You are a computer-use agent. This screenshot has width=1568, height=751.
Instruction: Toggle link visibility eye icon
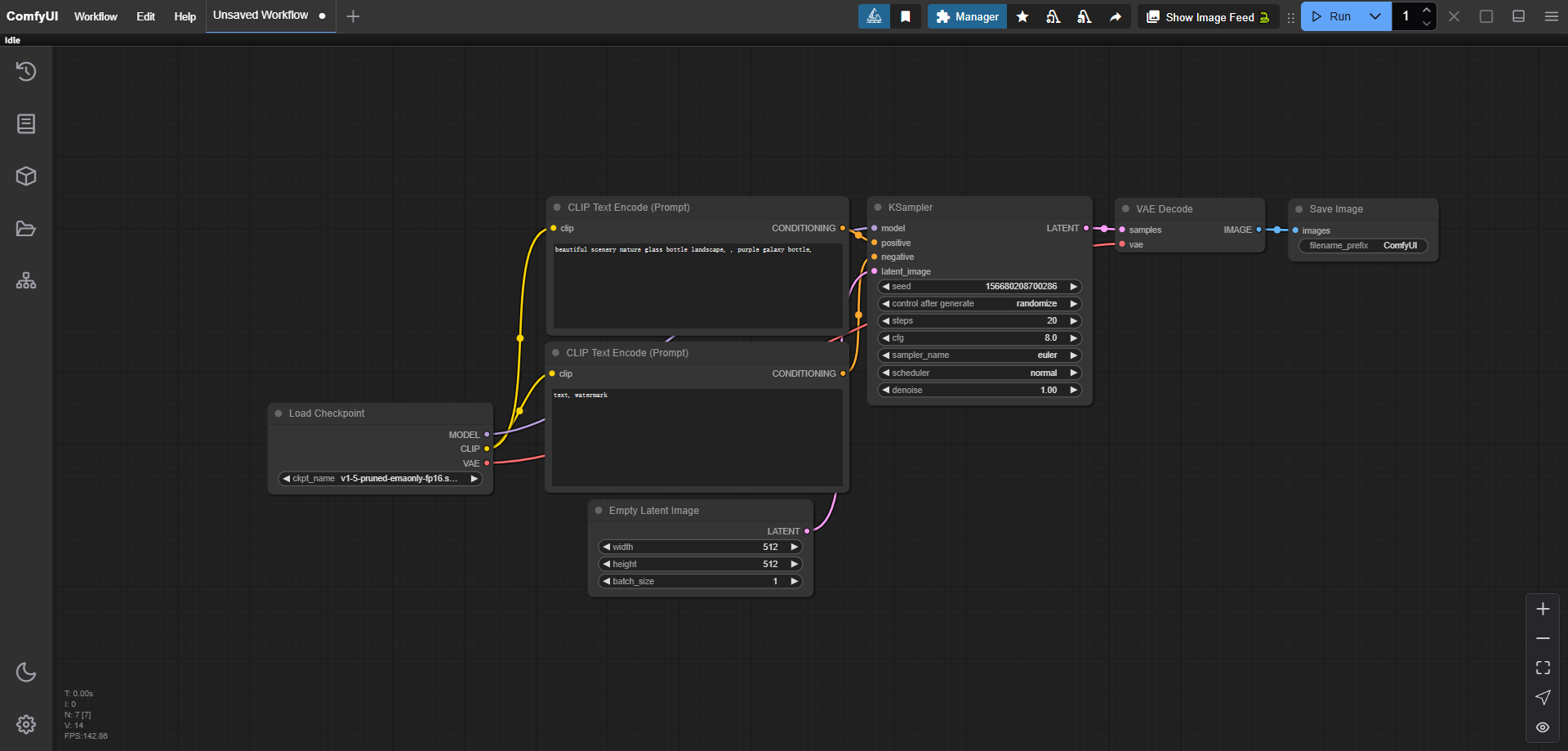[x=1543, y=726]
